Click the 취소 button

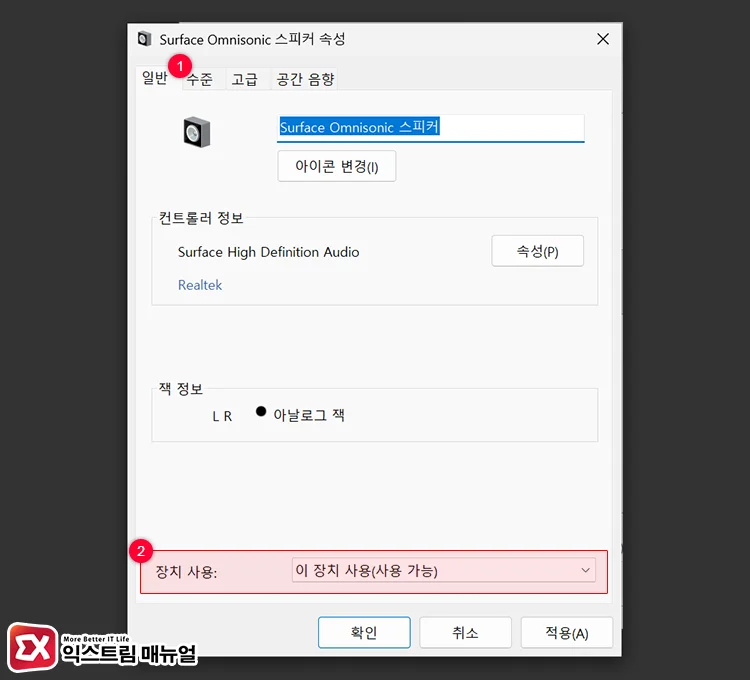[x=465, y=633]
